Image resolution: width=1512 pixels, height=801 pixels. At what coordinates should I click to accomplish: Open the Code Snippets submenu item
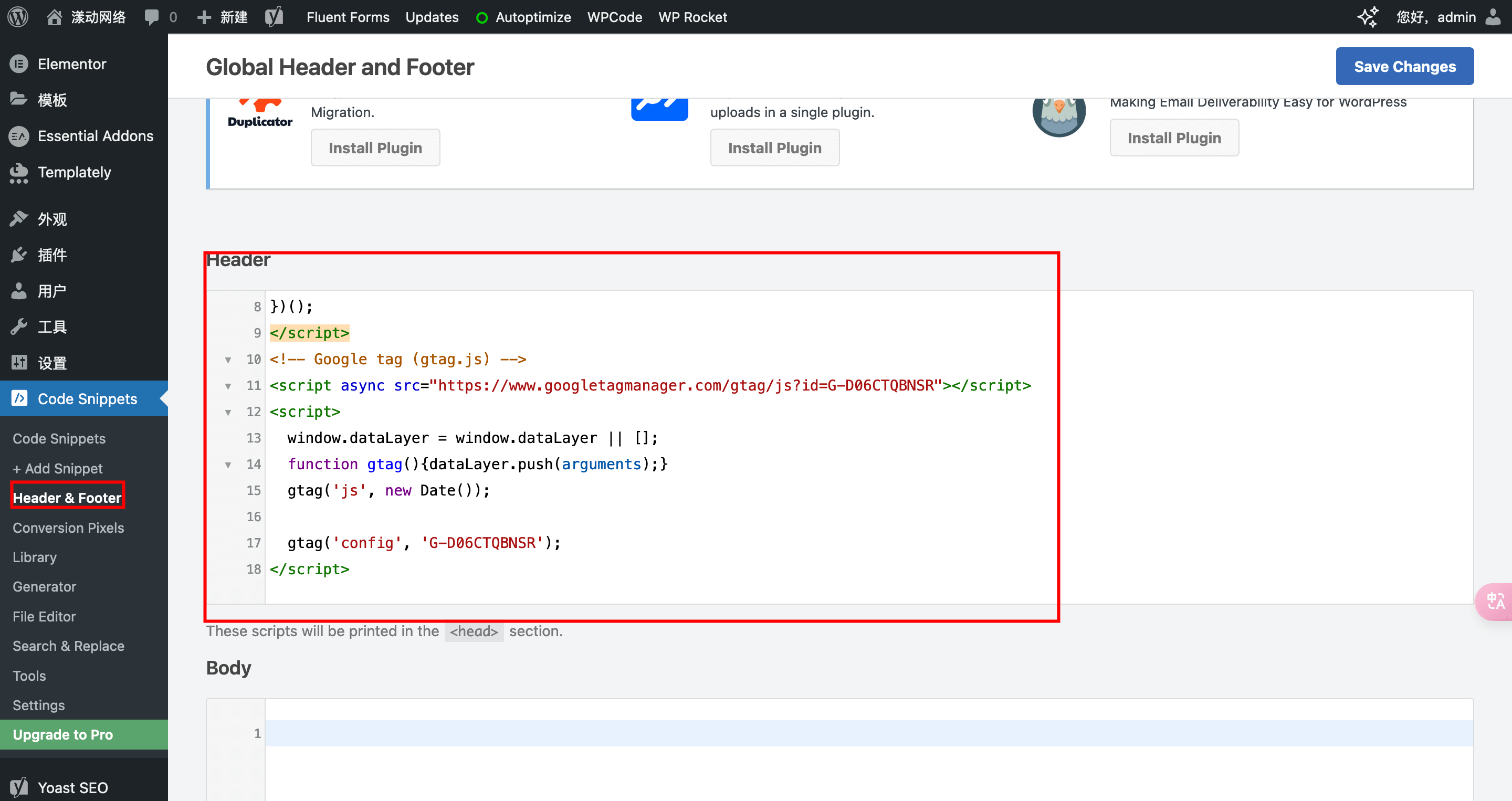[x=59, y=438]
